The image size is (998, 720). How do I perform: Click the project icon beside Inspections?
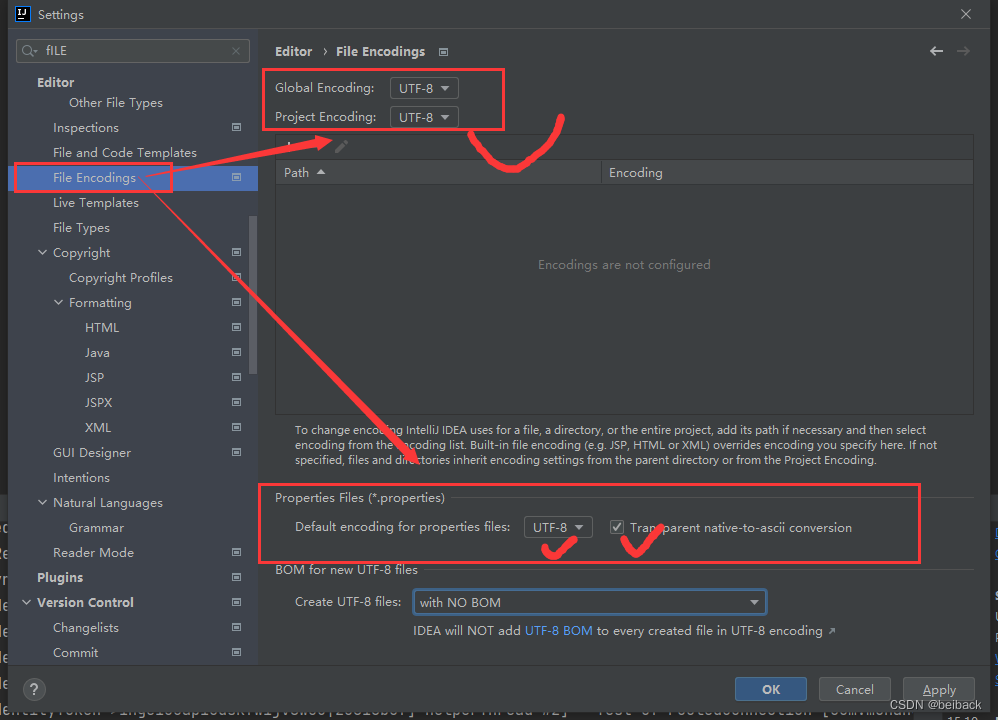point(236,127)
